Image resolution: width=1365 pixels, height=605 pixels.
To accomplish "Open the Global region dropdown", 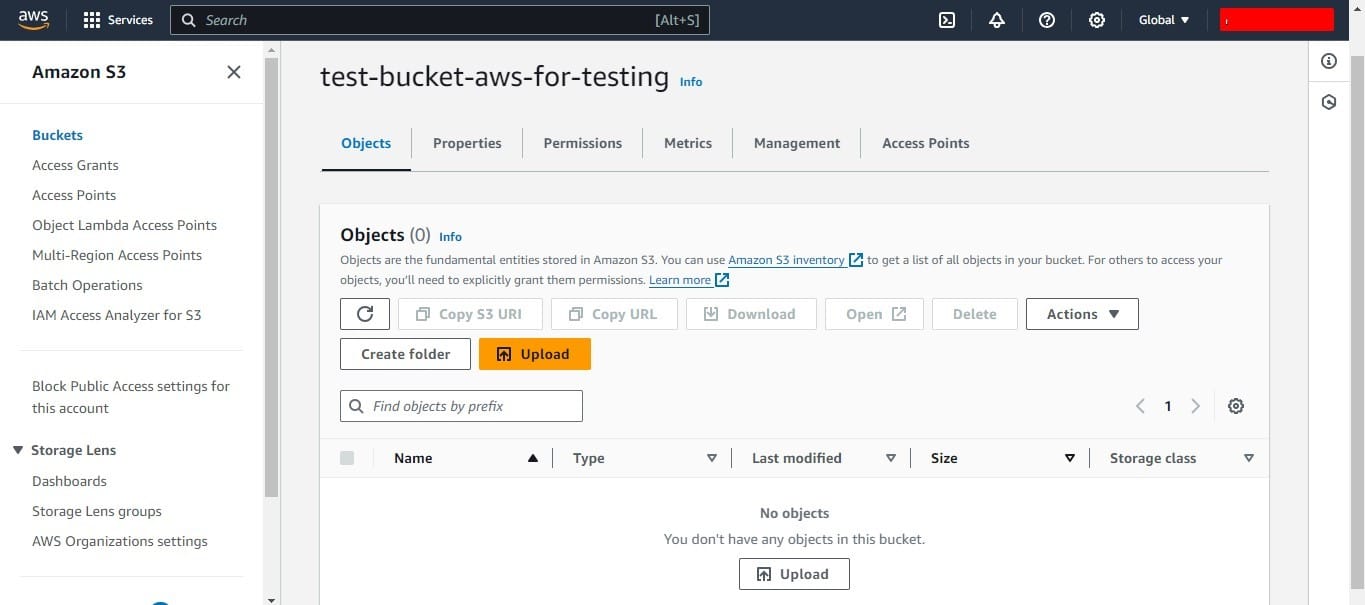I will (1164, 20).
